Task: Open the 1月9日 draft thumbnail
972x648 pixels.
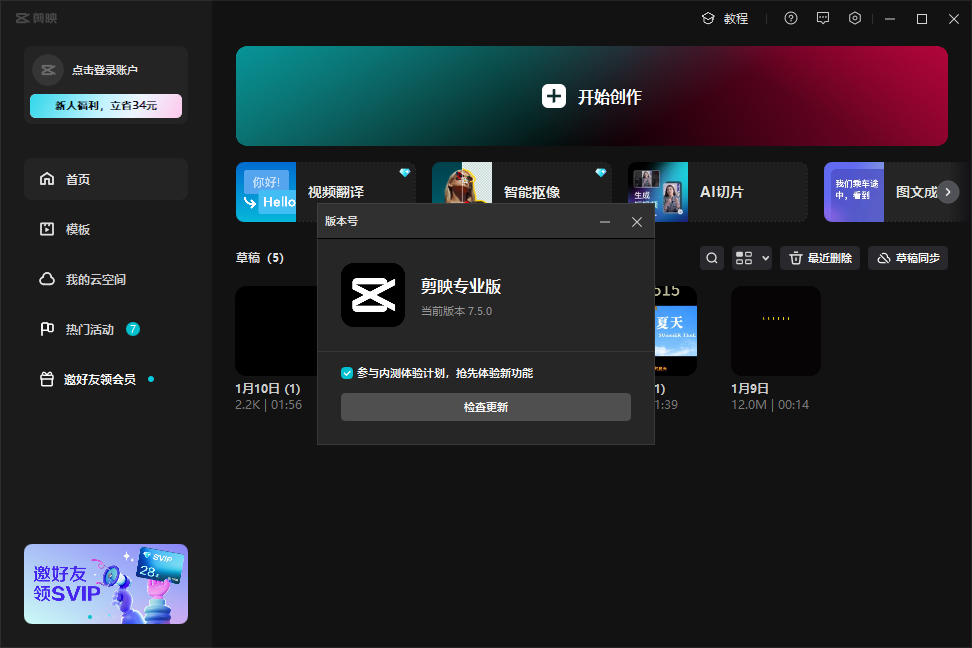Action: [775, 330]
